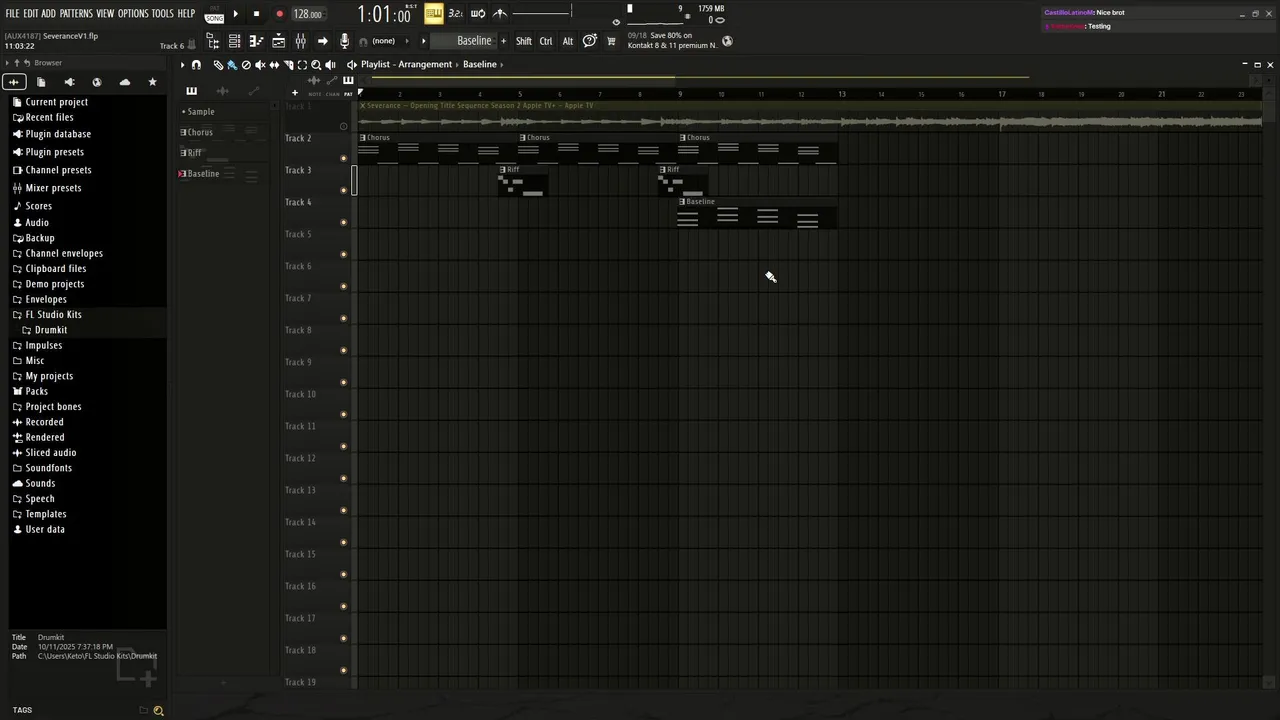Viewport: 1280px width, 720px height.
Task: Select the Draw pencil tool
Action: coord(218,65)
